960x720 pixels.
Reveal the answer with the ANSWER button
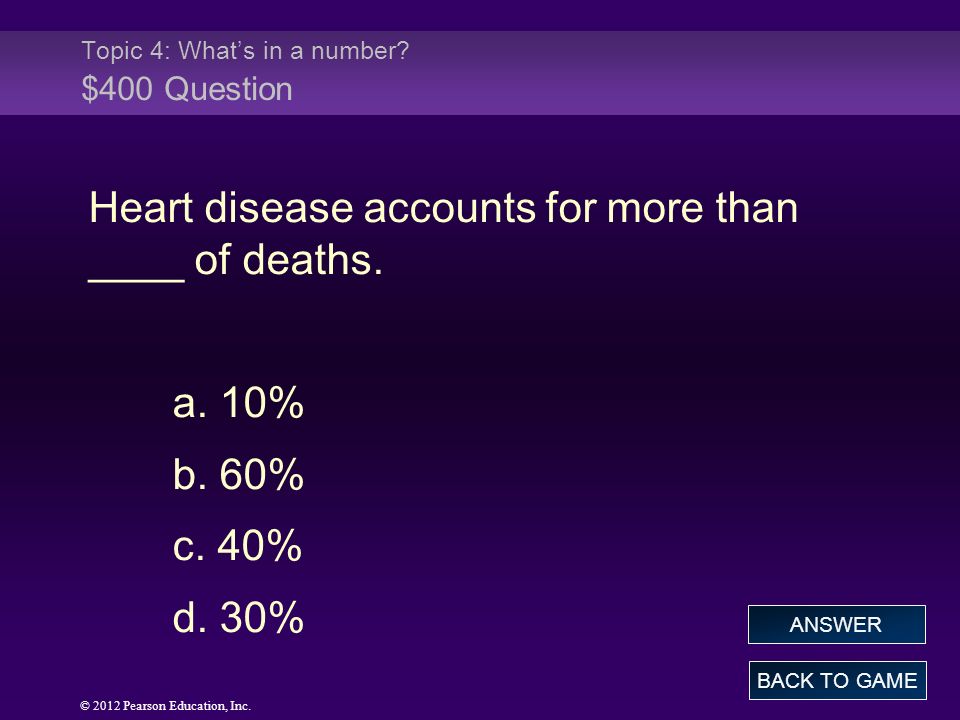(836, 624)
